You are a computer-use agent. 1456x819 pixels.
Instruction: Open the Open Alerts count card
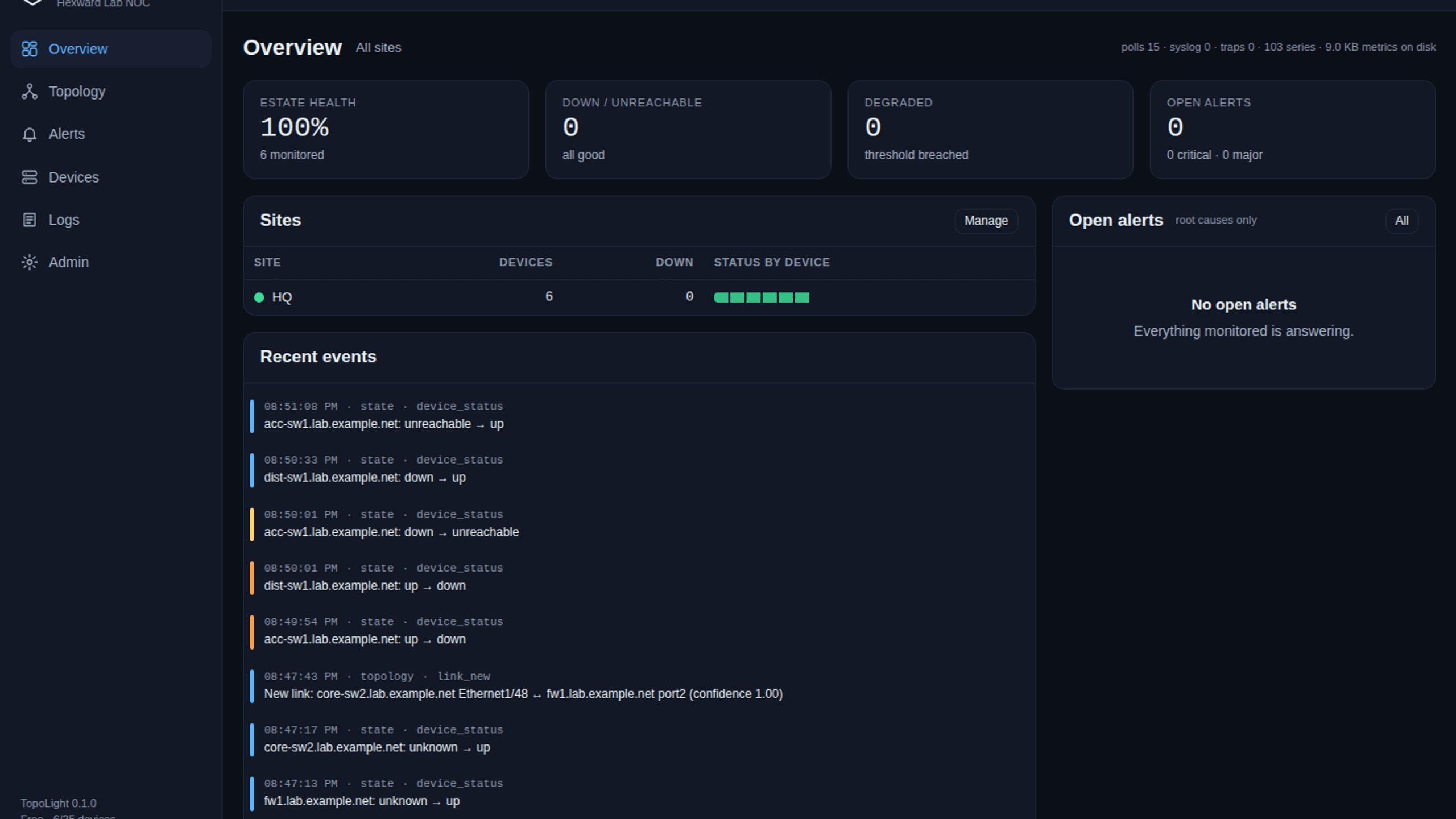point(1293,130)
